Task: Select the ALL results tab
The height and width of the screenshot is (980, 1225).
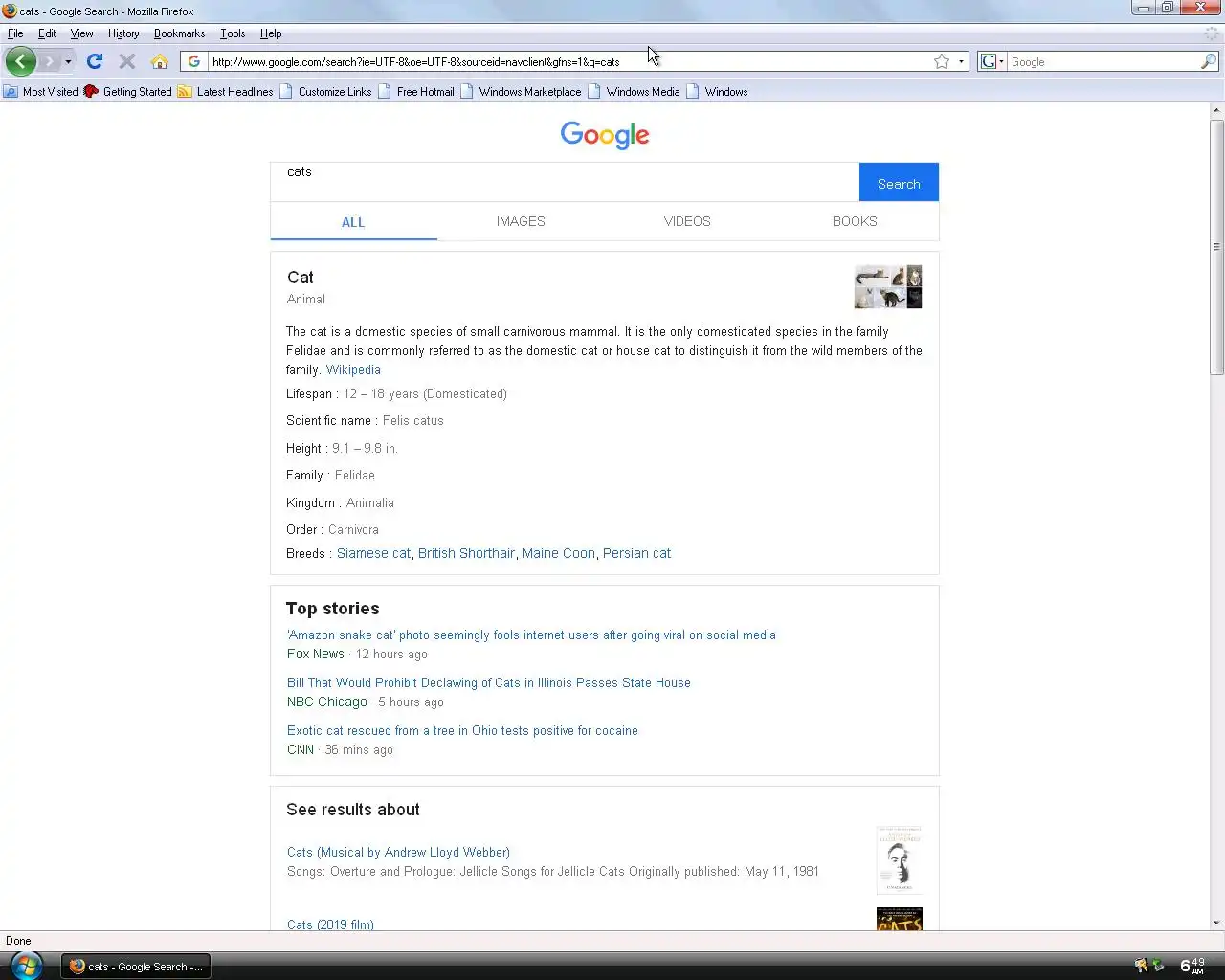Action: click(x=353, y=221)
